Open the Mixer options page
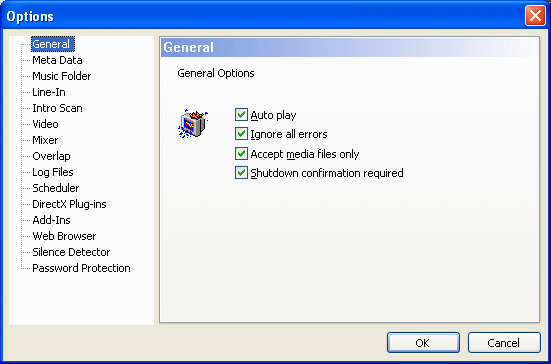Viewport: 551px width, 364px height. click(45, 140)
